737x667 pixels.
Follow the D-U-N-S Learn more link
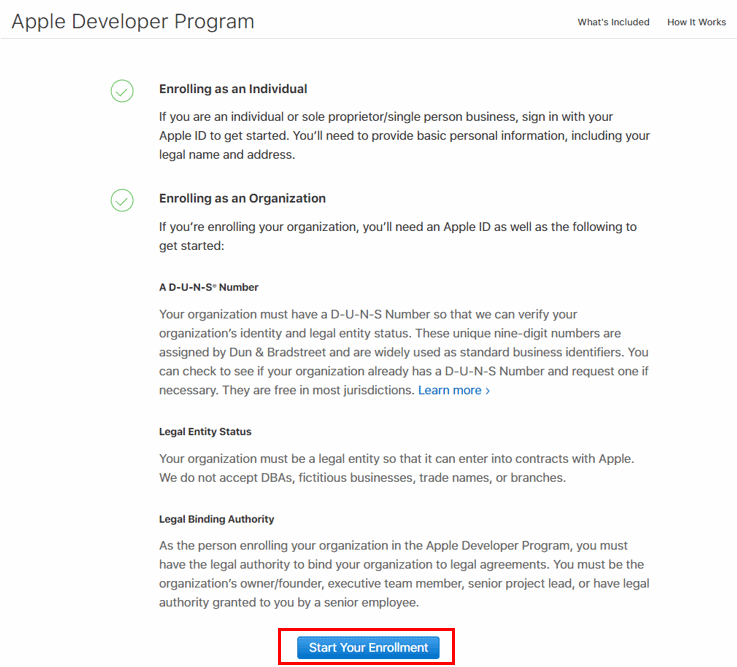coord(454,390)
